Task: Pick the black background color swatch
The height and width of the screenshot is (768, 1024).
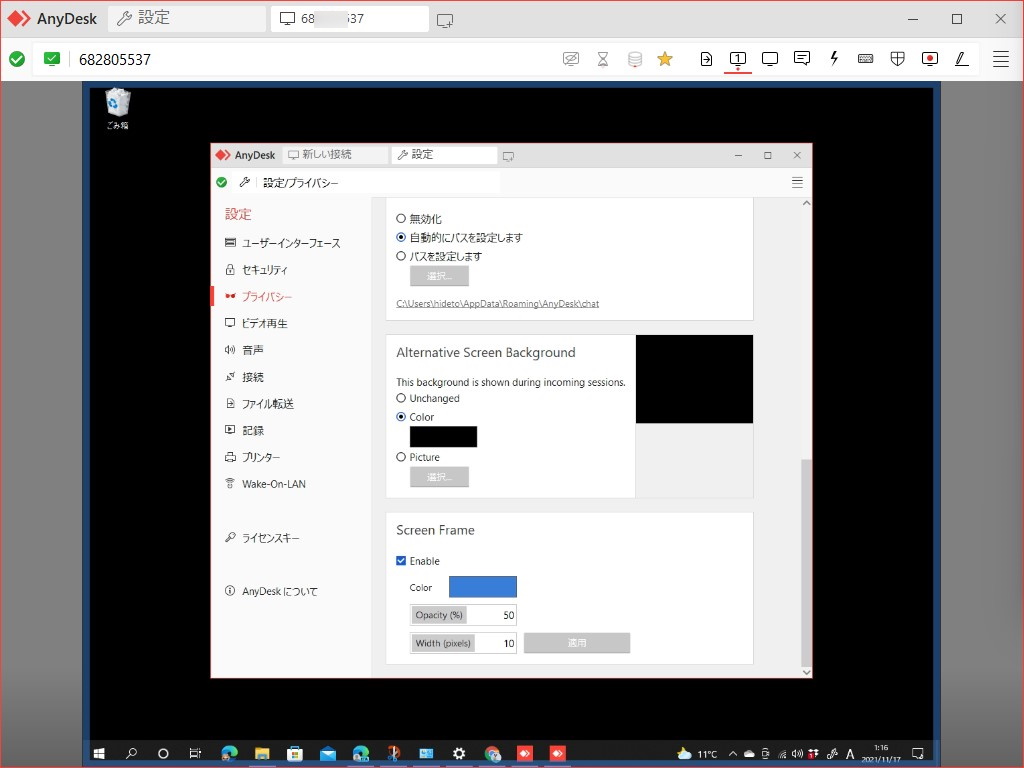Action: pyautogui.click(x=443, y=437)
